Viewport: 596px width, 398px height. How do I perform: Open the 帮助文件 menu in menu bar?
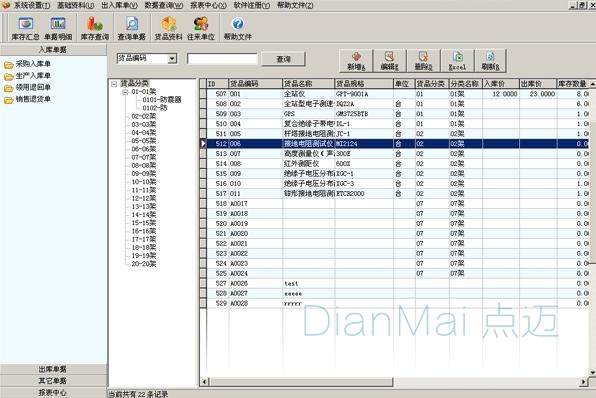pyautogui.click(x=295, y=5)
